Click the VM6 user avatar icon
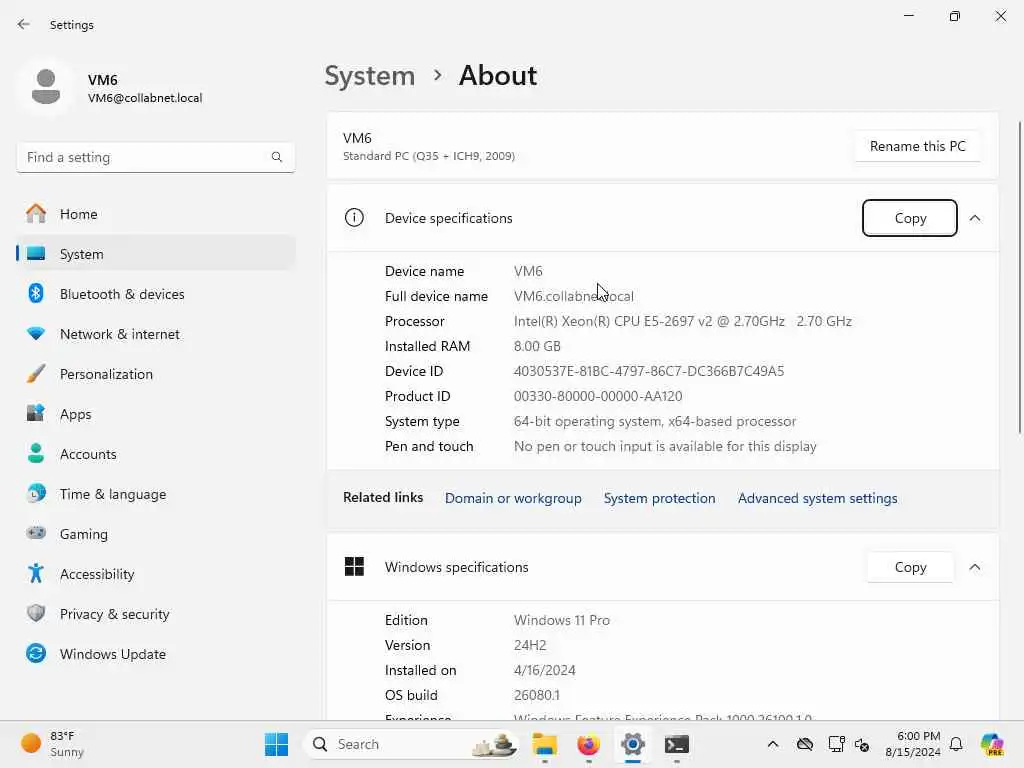Viewport: 1024px width, 768px height. [46, 86]
